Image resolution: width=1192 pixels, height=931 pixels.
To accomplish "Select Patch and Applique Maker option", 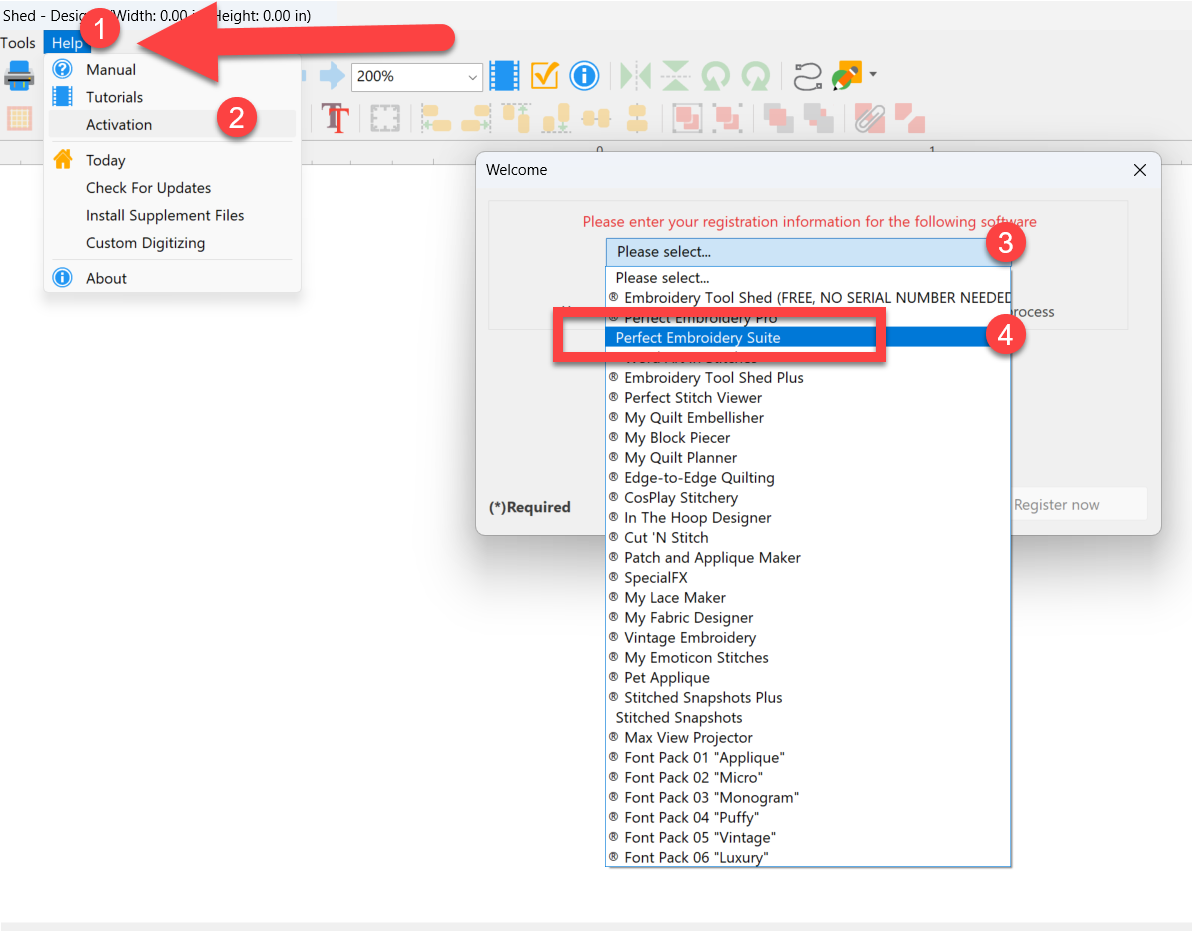I will [x=808, y=558].
